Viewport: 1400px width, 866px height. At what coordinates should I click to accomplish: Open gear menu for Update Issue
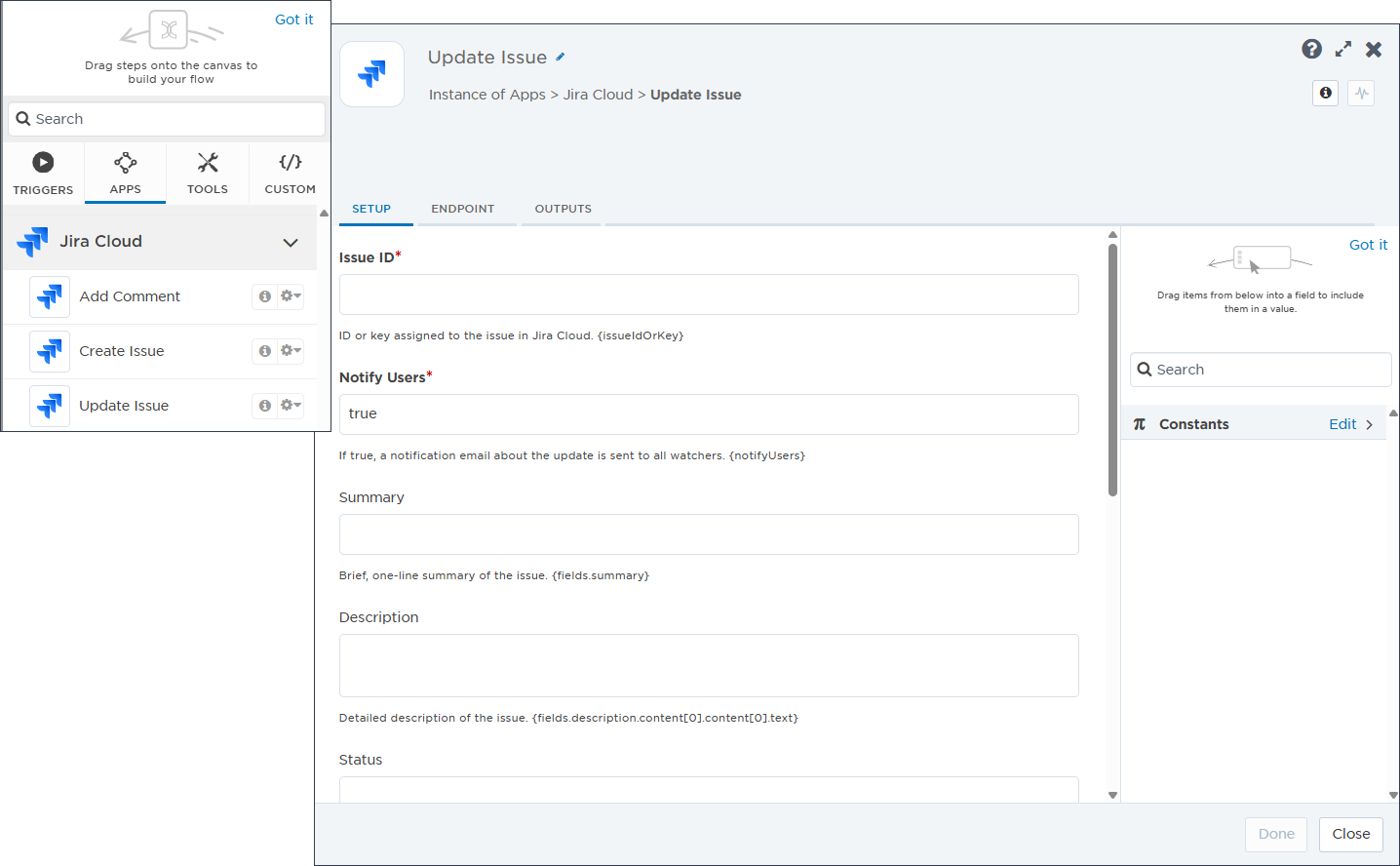coord(291,406)
